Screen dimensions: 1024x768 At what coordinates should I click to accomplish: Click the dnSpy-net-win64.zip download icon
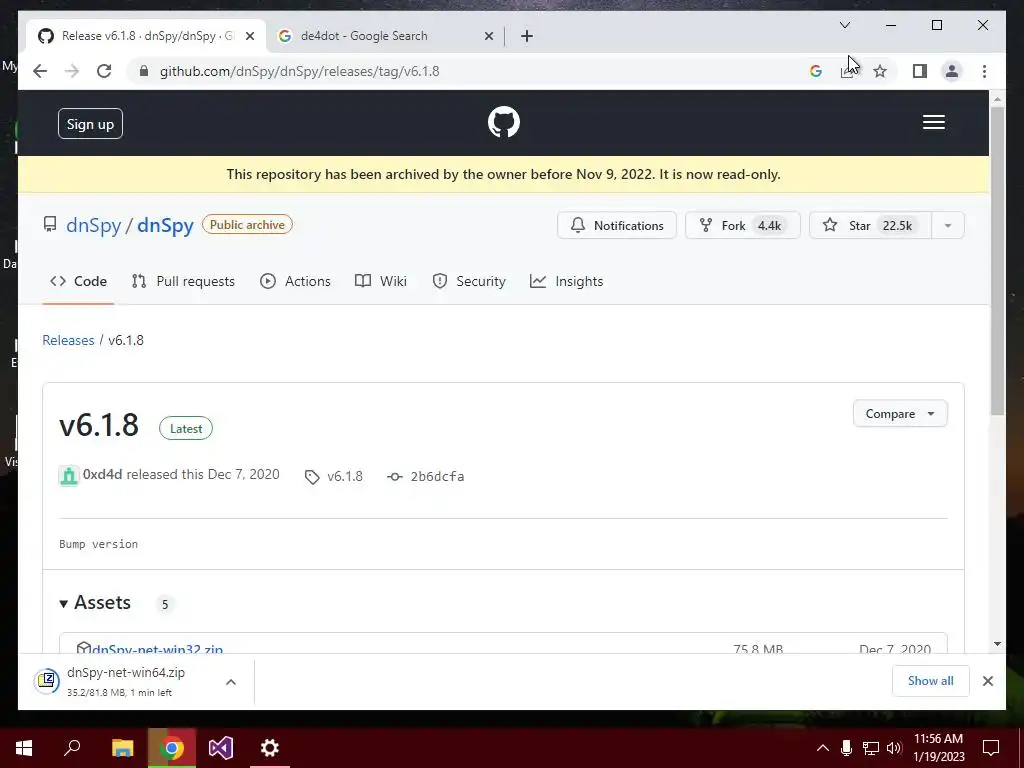click(x=47, y=681)
